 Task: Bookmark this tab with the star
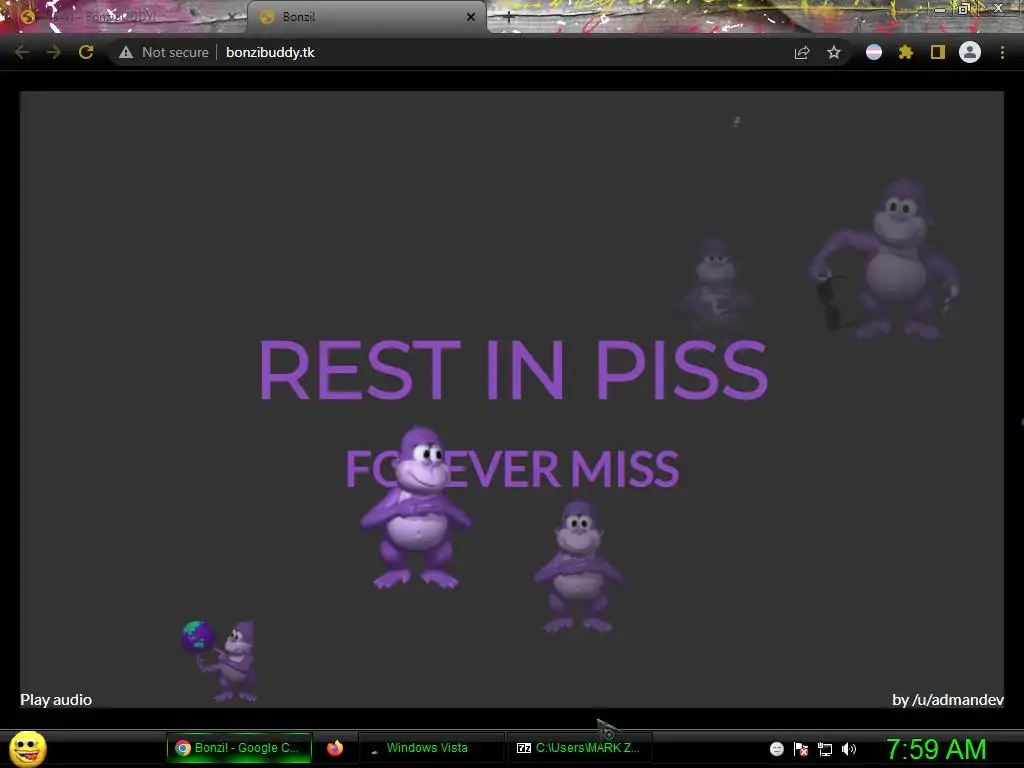coord(834,52)
